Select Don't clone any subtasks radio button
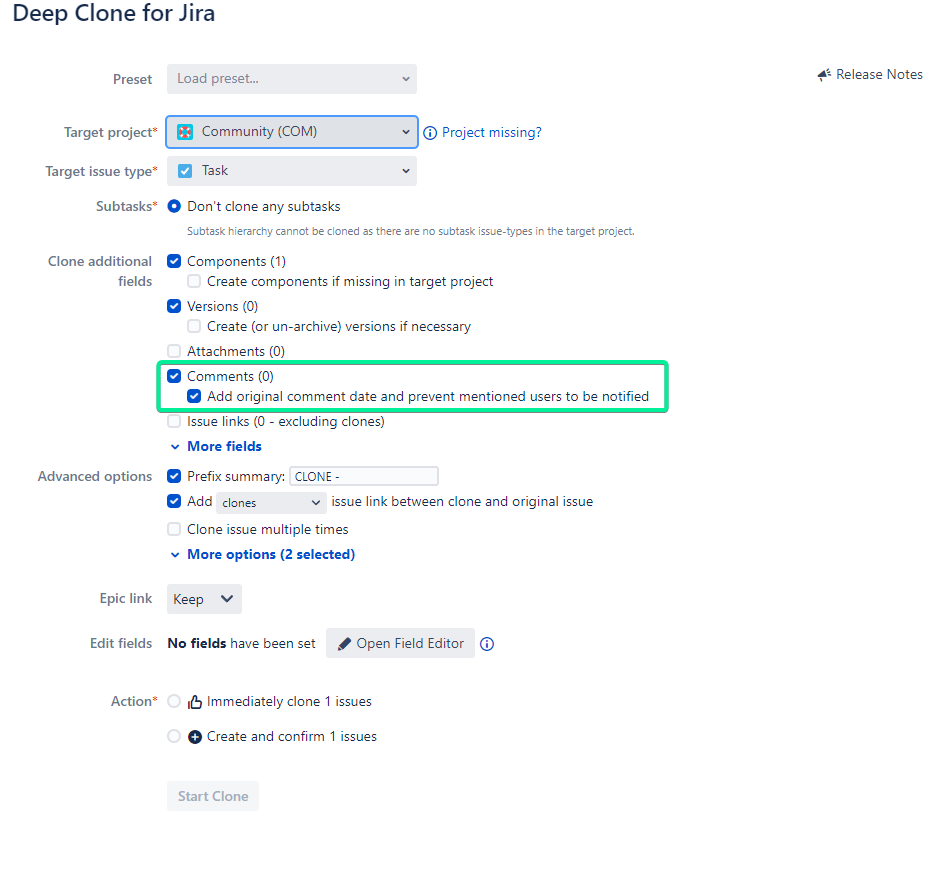931x890 pixels. [x=174, y=207]
